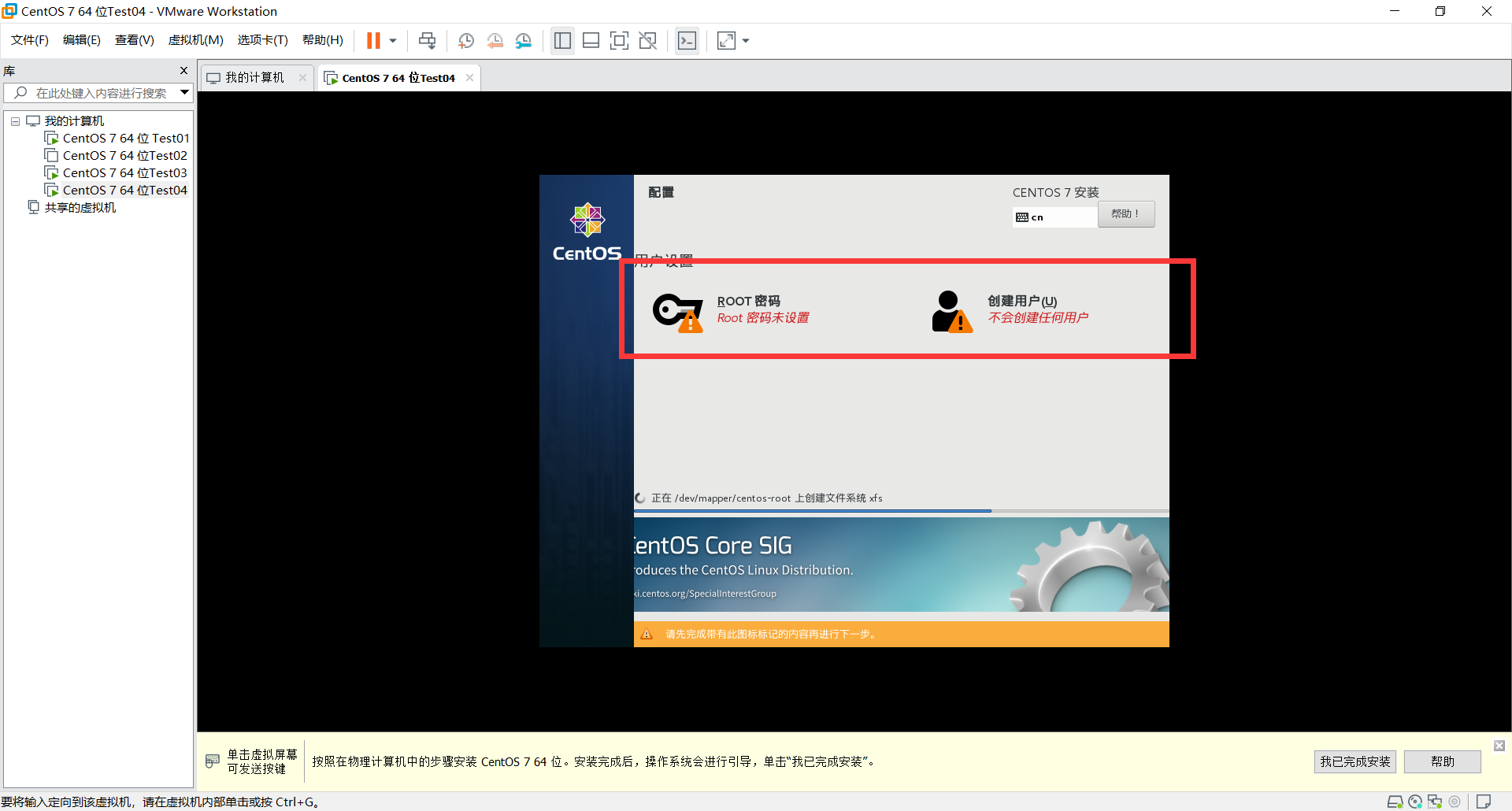Image resolution: width=1512 pixels, height=811 pixels.
Task: Open the 查看(V) menu
Action: [135, 40]
